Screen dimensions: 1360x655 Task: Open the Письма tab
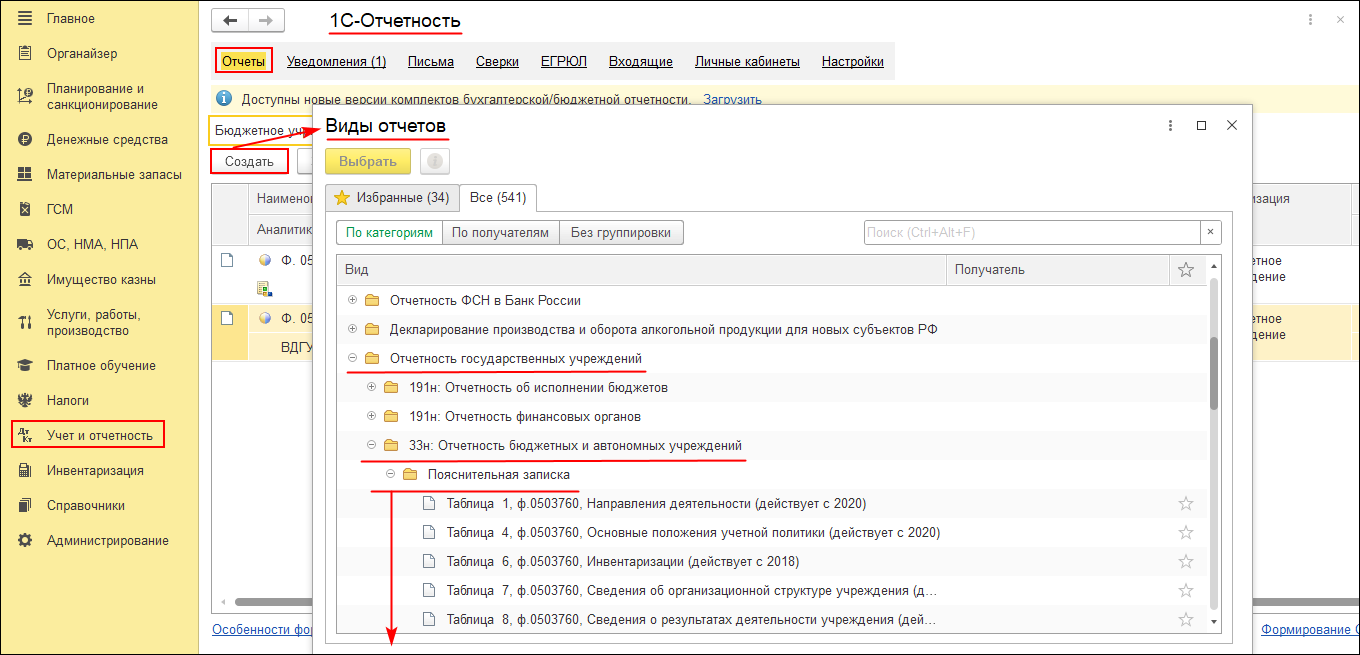(431, 62)
